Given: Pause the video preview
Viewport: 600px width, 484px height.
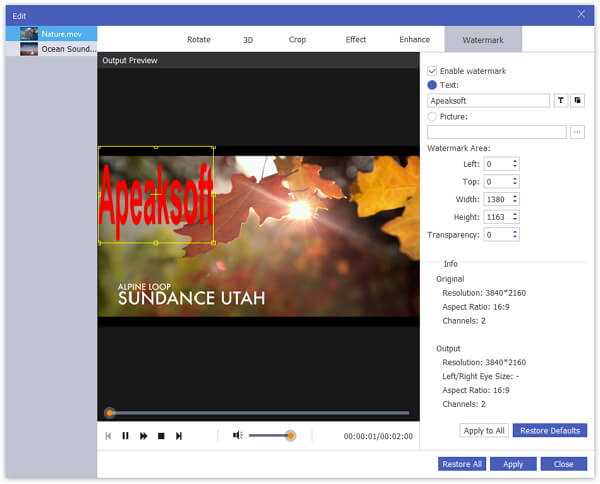Looking at the screenshot, I should 125,436.
